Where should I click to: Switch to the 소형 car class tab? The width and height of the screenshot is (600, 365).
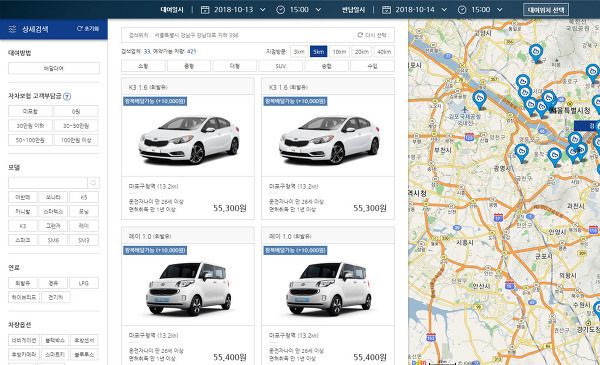143,66
